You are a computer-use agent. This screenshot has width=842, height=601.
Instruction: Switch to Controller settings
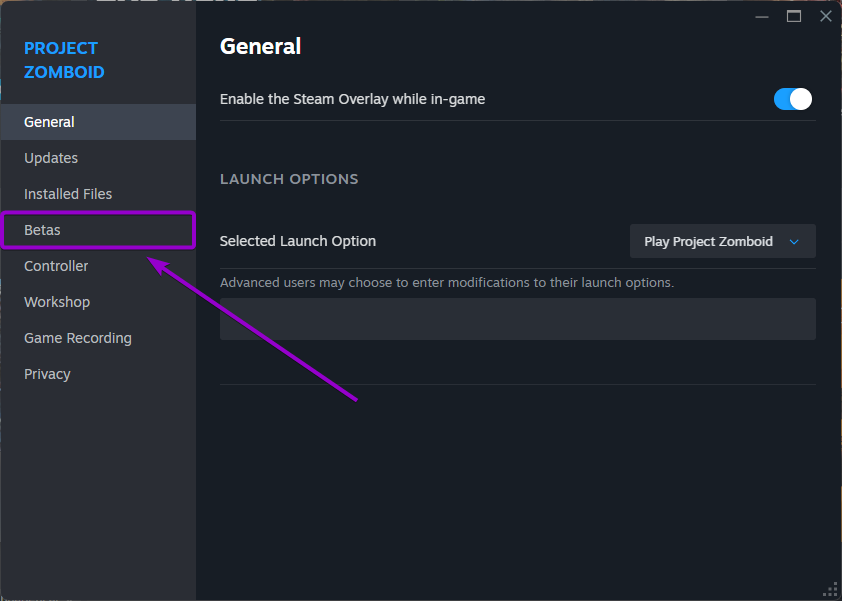[98, 266]
